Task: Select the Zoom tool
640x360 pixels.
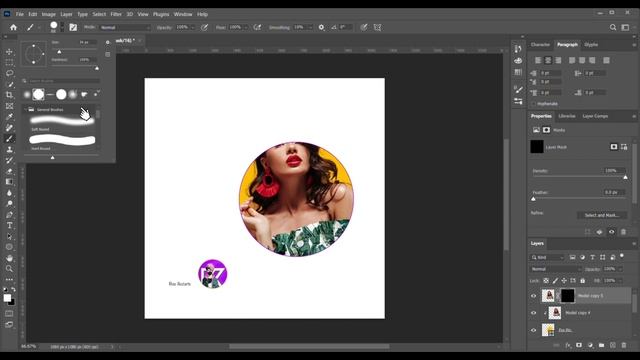Action: coord(9,269)
